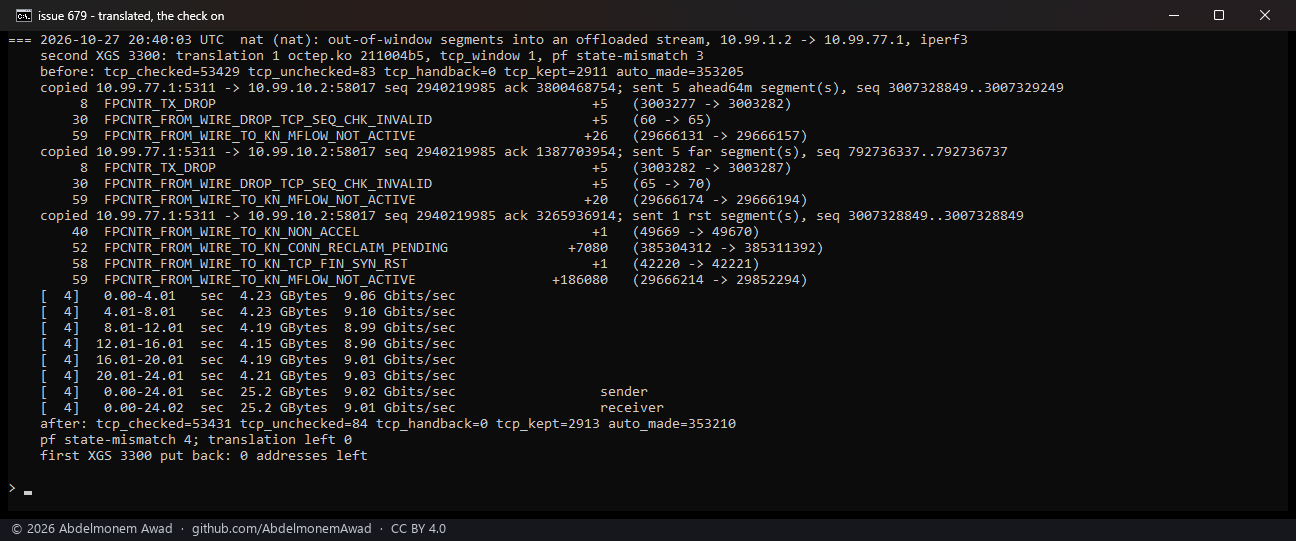Click FPCNTR_FROM_WIRE_TO_KN_NON_ACCEL counter row
Screen dimensions: 1296x541
(416, 232)
